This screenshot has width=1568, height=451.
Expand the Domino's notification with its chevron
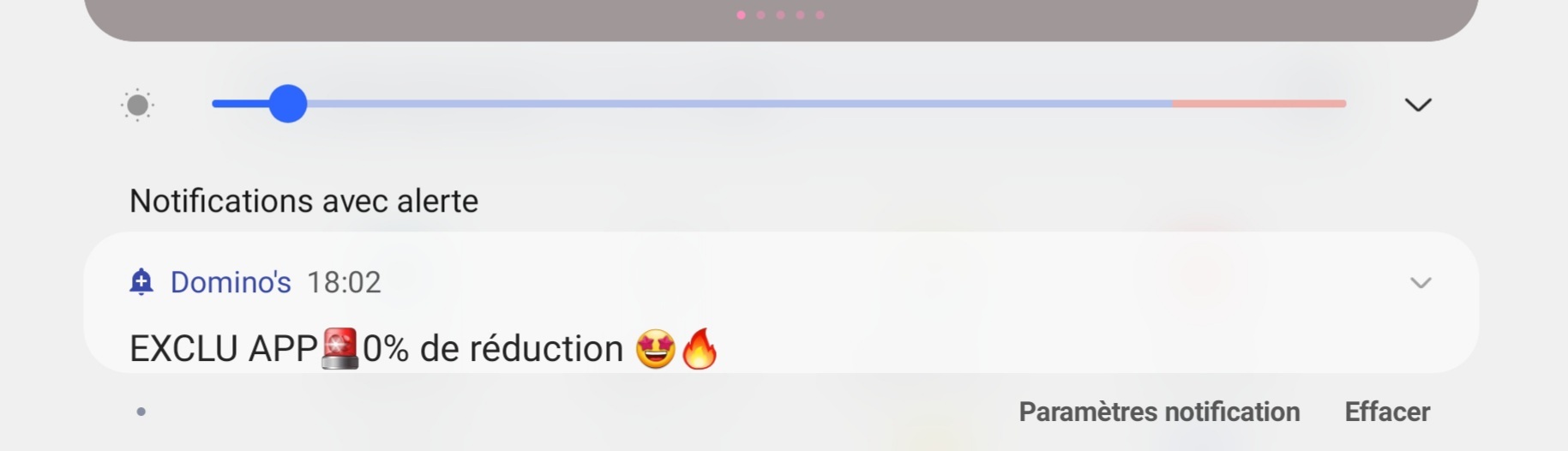click(1421, 282)
